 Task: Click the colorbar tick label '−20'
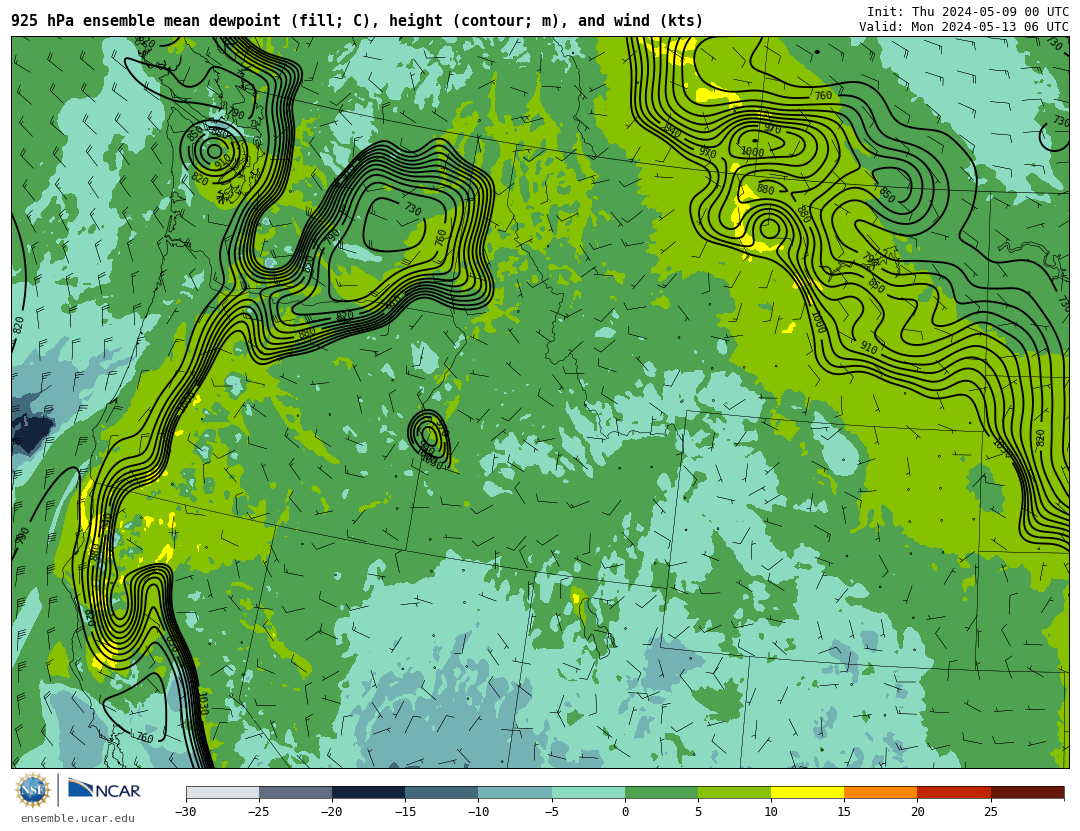[x=331, y=812]
